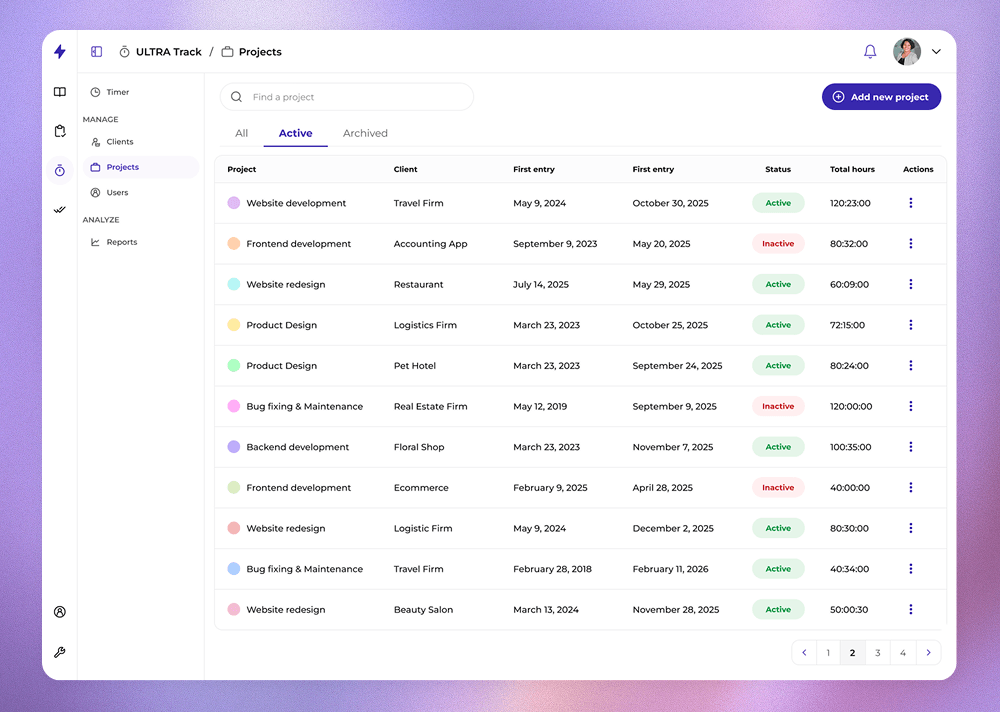Click the Projects breadcrumb
The width and height of the screenshot is (1000, 712).
(x=251, y=52)
